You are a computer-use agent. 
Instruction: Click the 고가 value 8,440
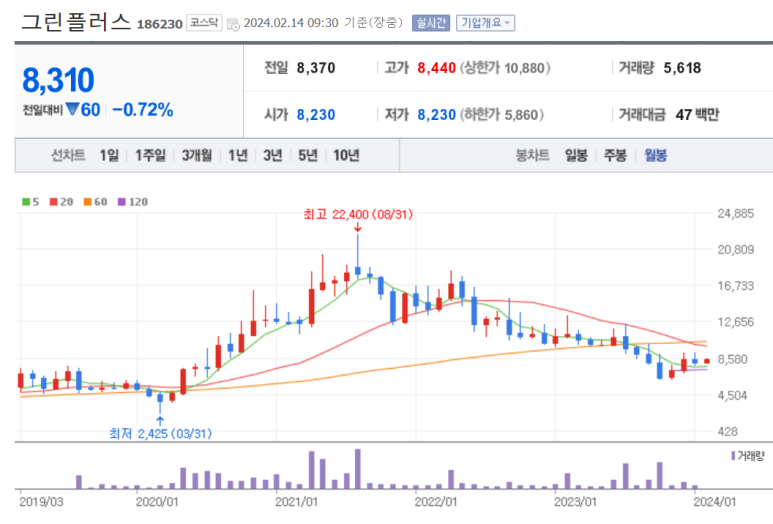[436, 68]
